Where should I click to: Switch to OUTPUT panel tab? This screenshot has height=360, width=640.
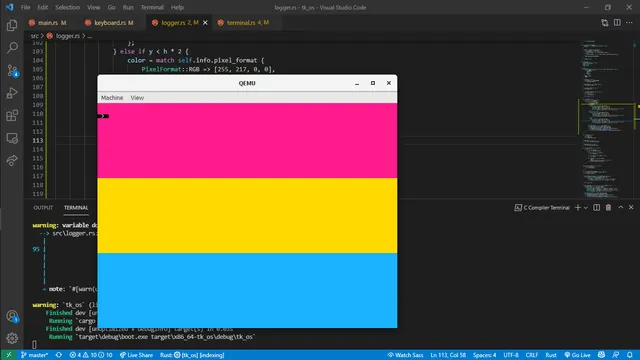click(43, 208)
